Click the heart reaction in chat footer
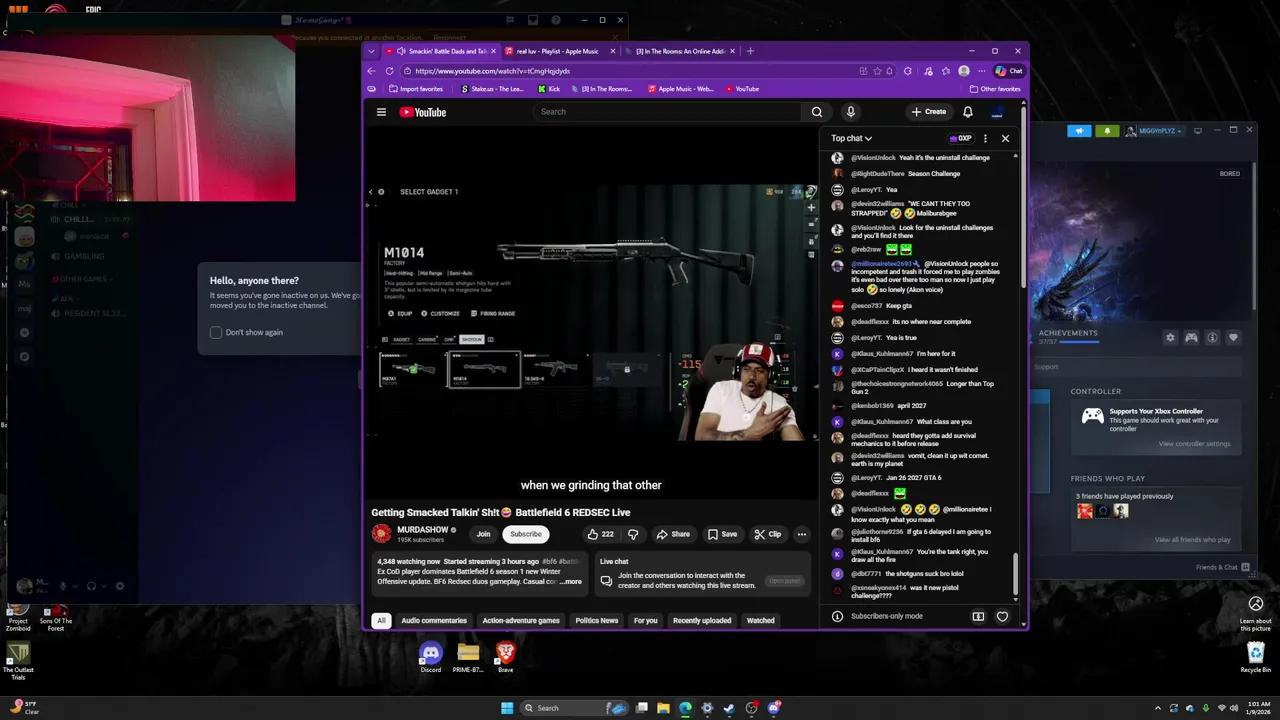 coord(1002,616)
